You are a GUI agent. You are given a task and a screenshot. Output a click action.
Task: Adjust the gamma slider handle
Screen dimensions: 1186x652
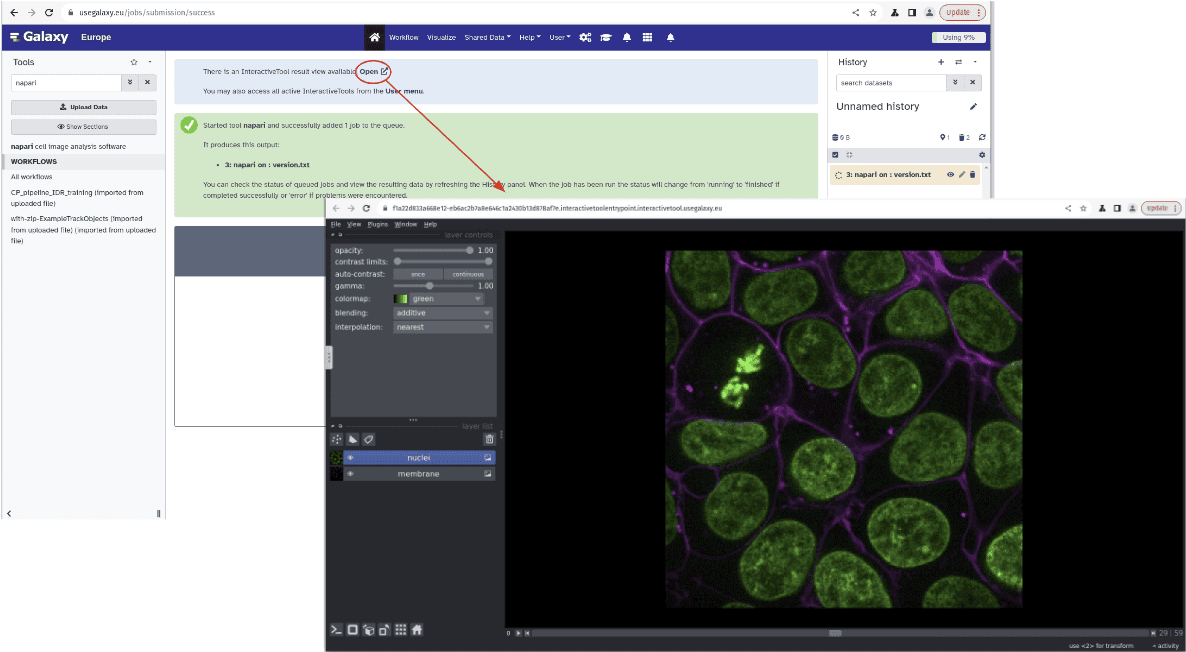click(430, 286)
